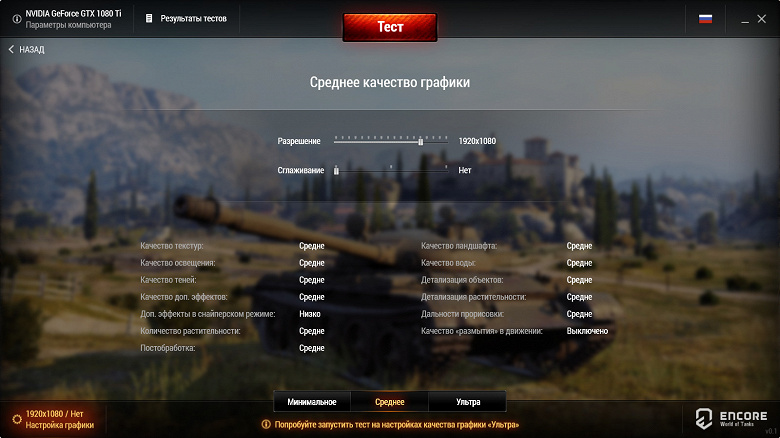Click the Сглаживание slider handle
Screen dimensions: 780x438
[336, 171]
